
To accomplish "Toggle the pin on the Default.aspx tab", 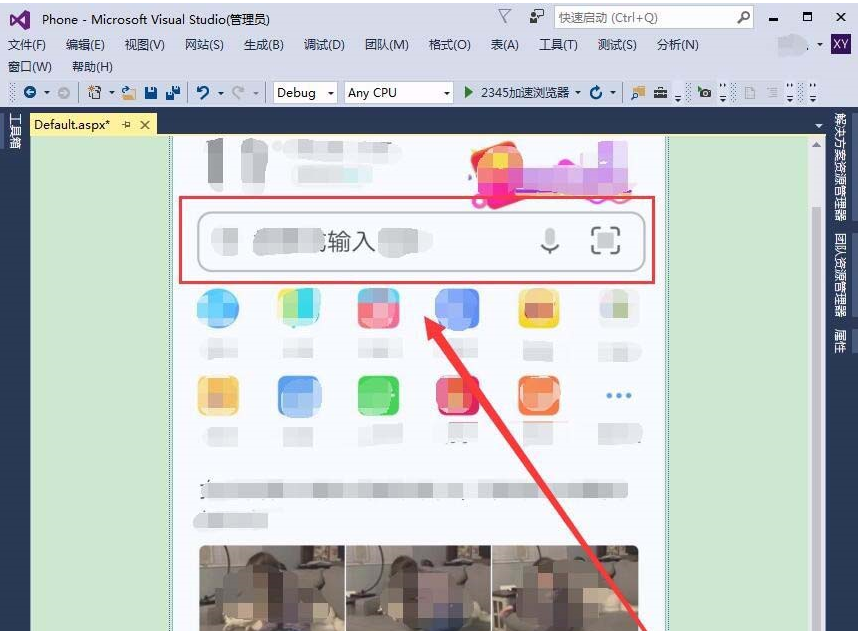I will [127, 124].
